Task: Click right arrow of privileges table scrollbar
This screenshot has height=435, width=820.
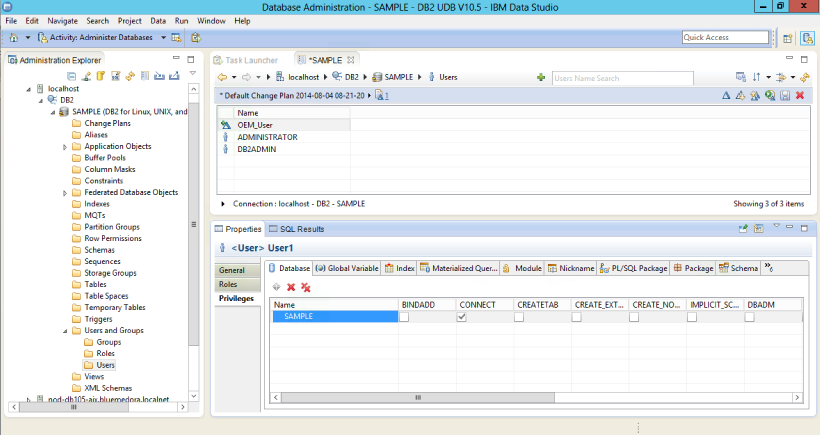Action: coord(797,398)
